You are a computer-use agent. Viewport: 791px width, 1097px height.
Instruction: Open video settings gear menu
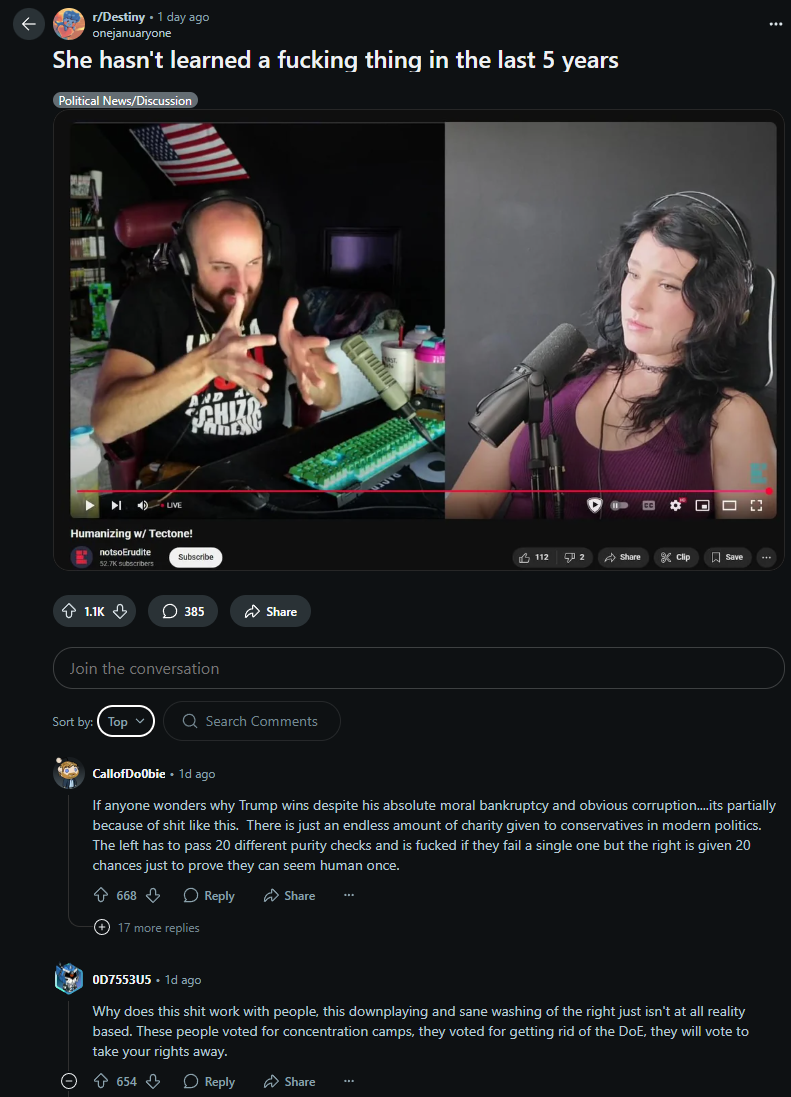coord(676,505)
